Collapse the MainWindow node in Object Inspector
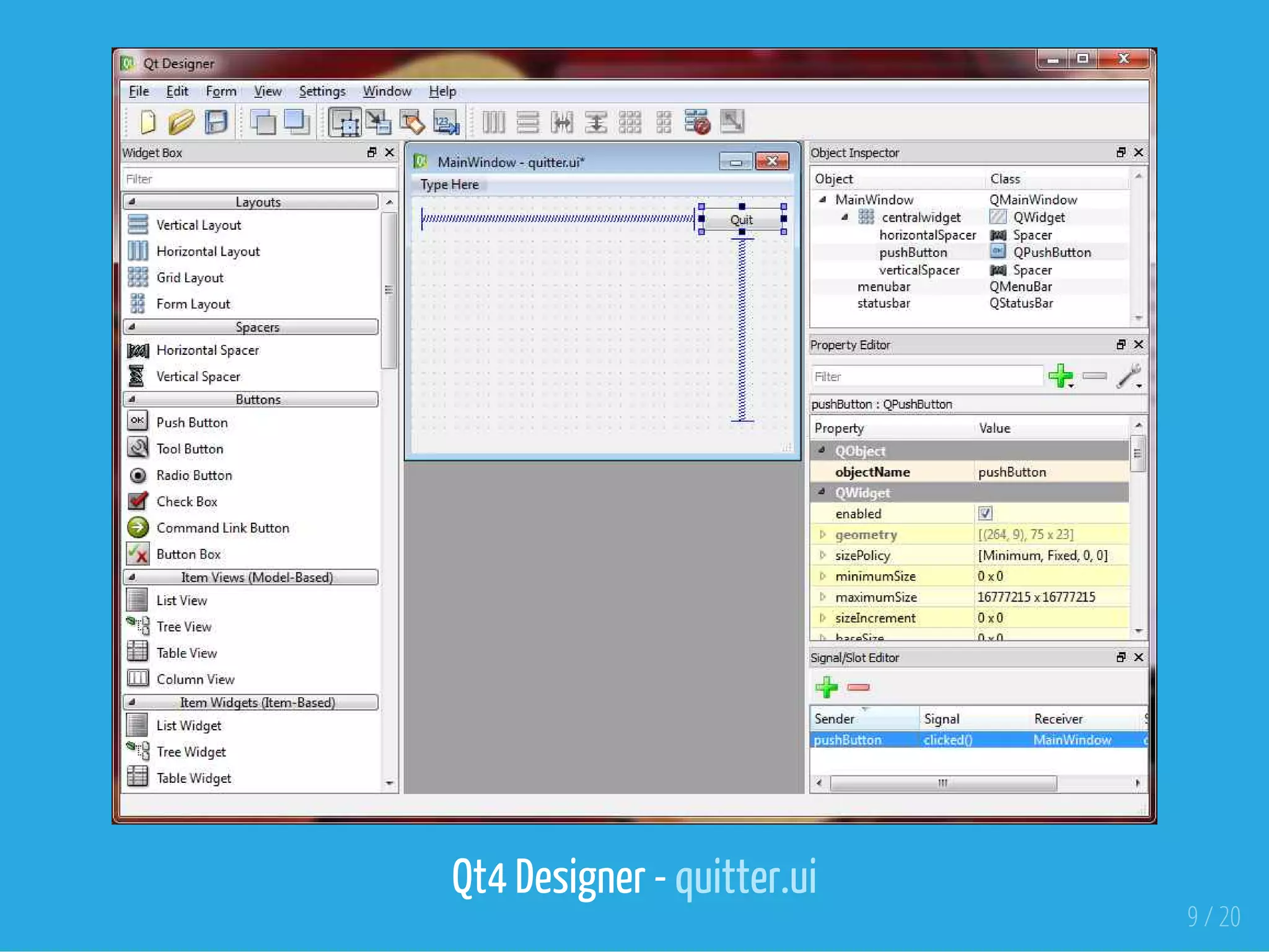This screenshot has width=1269, height=952. point(822,199)
